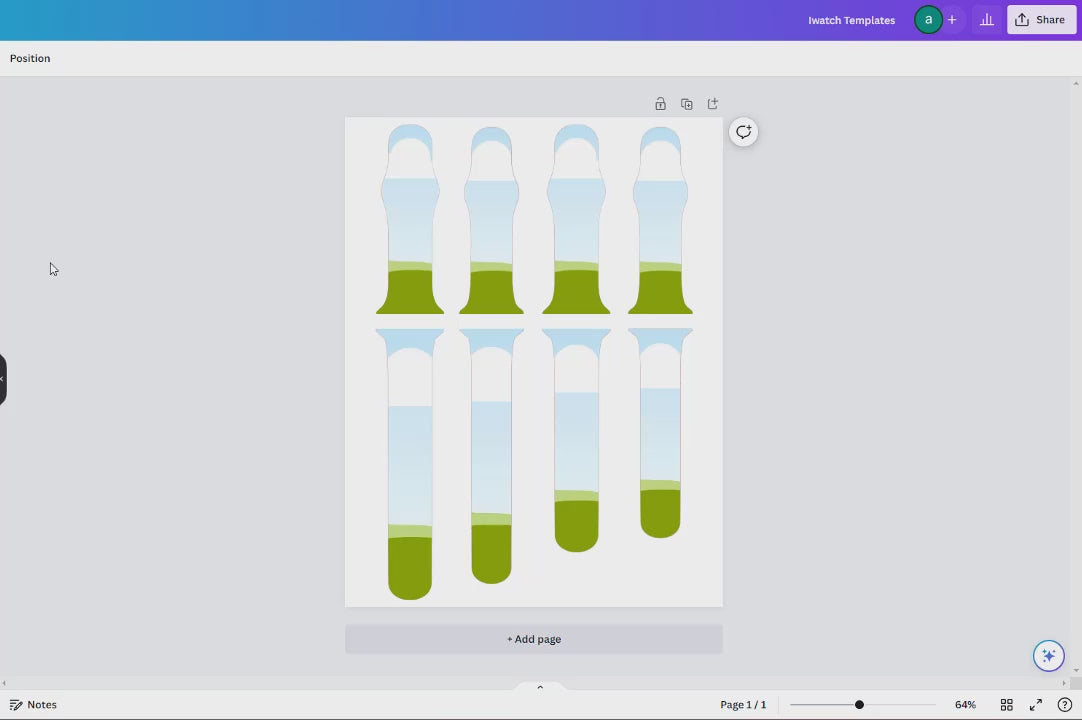Screen dimensions: 1082x720
Task: Open grid view of pages
Action: coord(1007,705)
